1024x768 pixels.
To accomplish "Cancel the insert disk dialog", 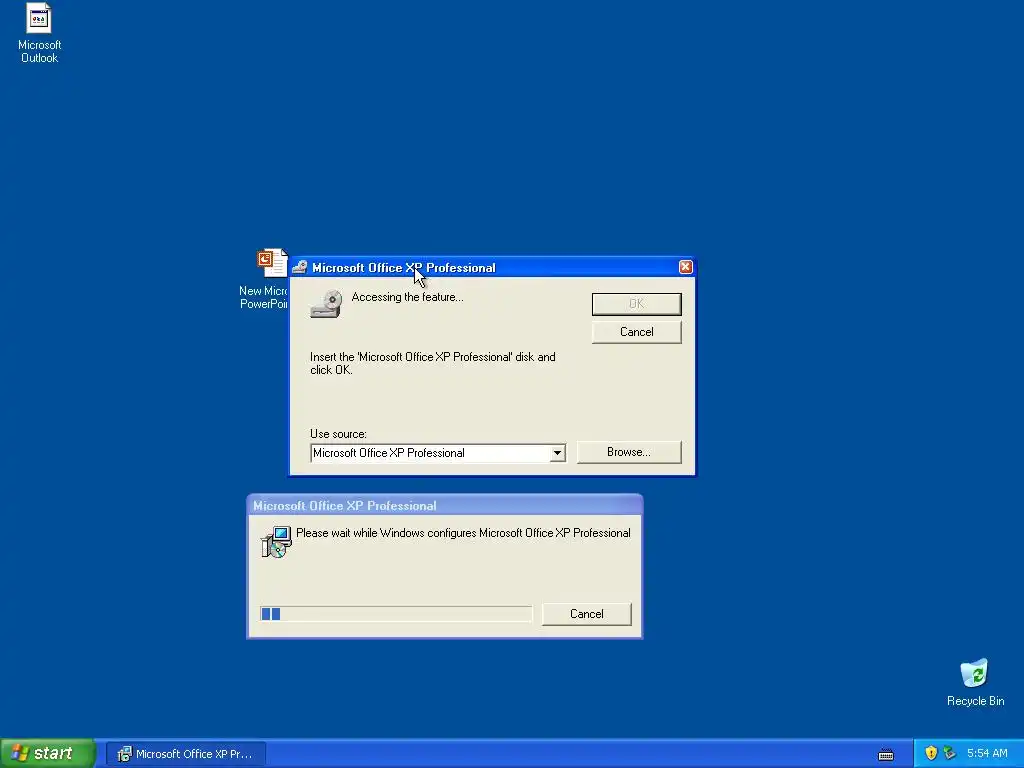I will click(x=637, y=332).
